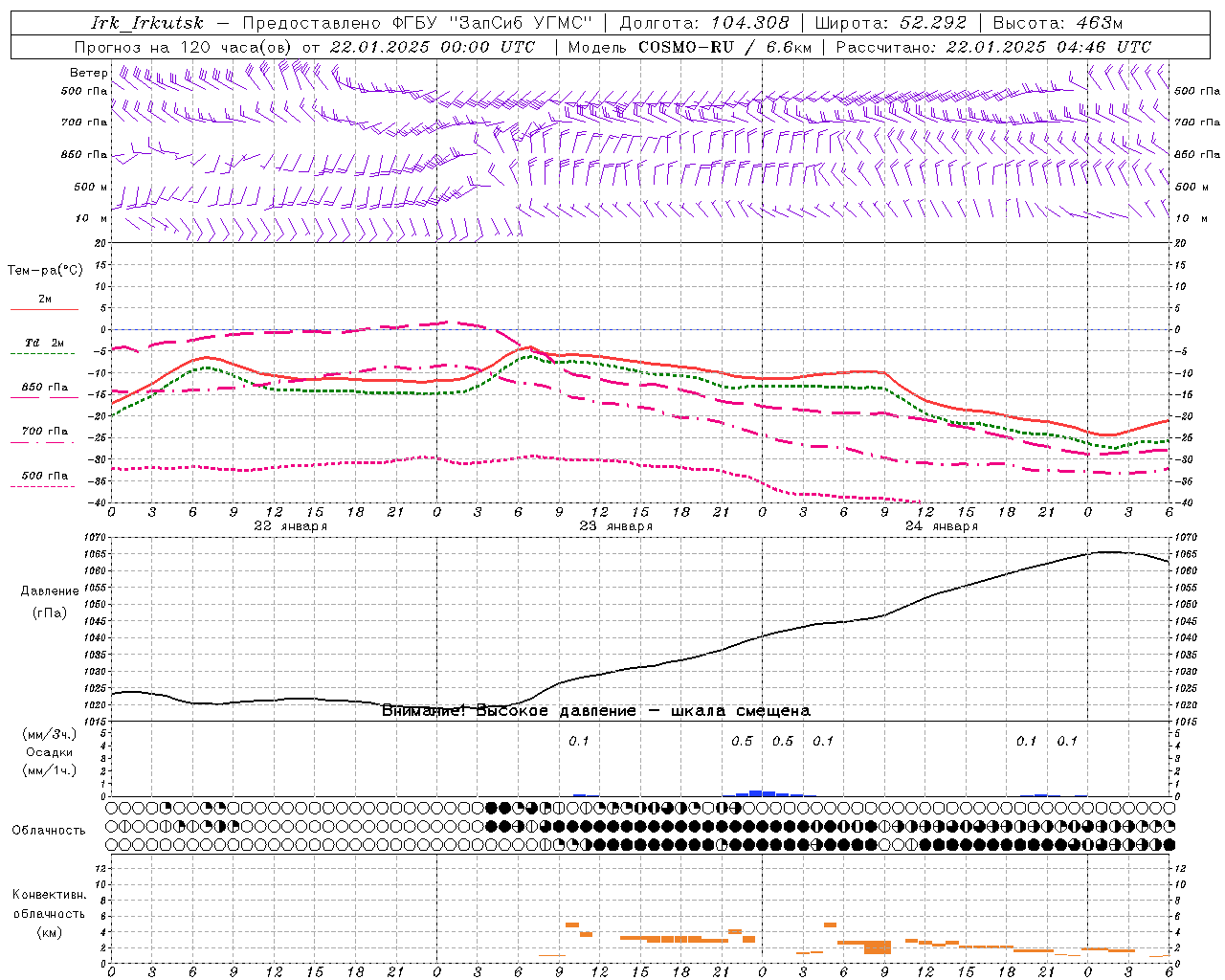Click the 'Td 2м' dew point legend entry
The image size is (1225, 980).
(45, 343)
